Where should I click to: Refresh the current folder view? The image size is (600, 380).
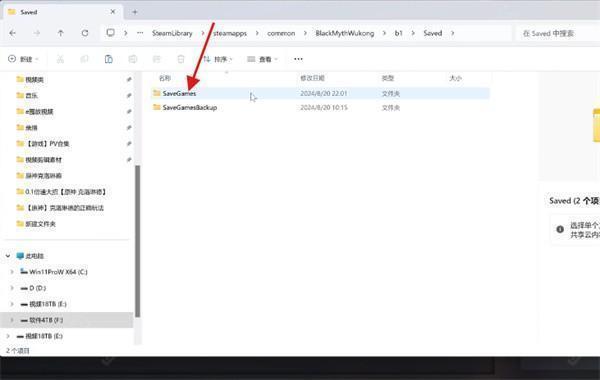point(85,33)
